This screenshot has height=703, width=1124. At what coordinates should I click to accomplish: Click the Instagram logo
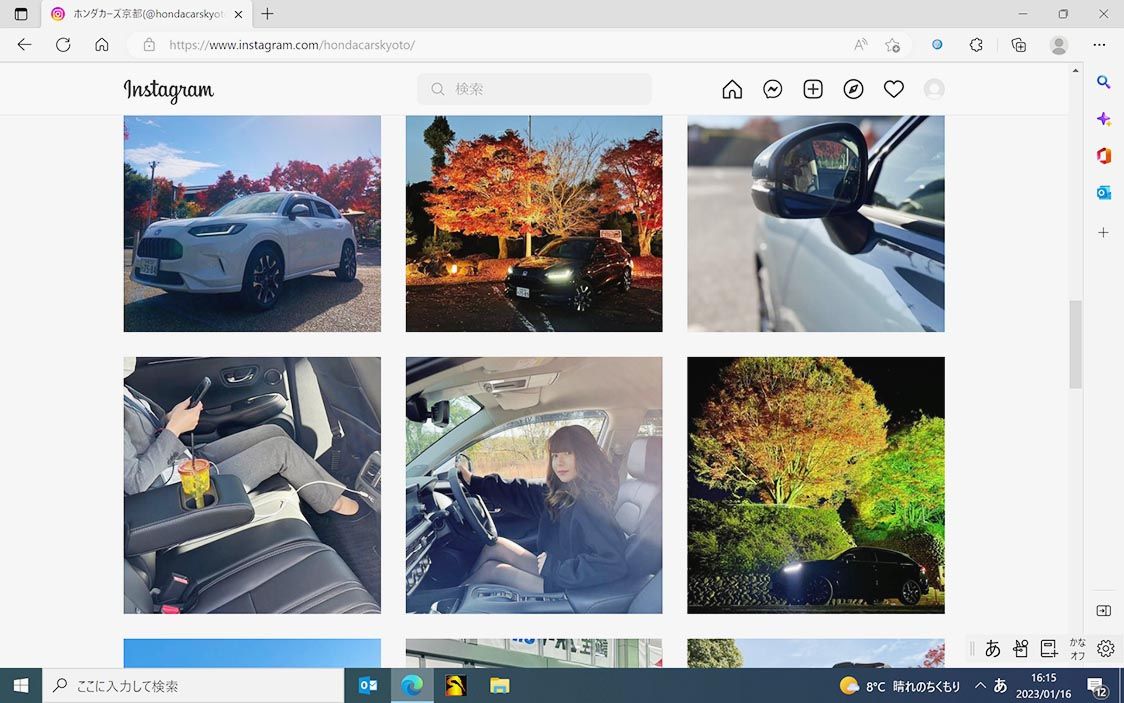point(168,90)
